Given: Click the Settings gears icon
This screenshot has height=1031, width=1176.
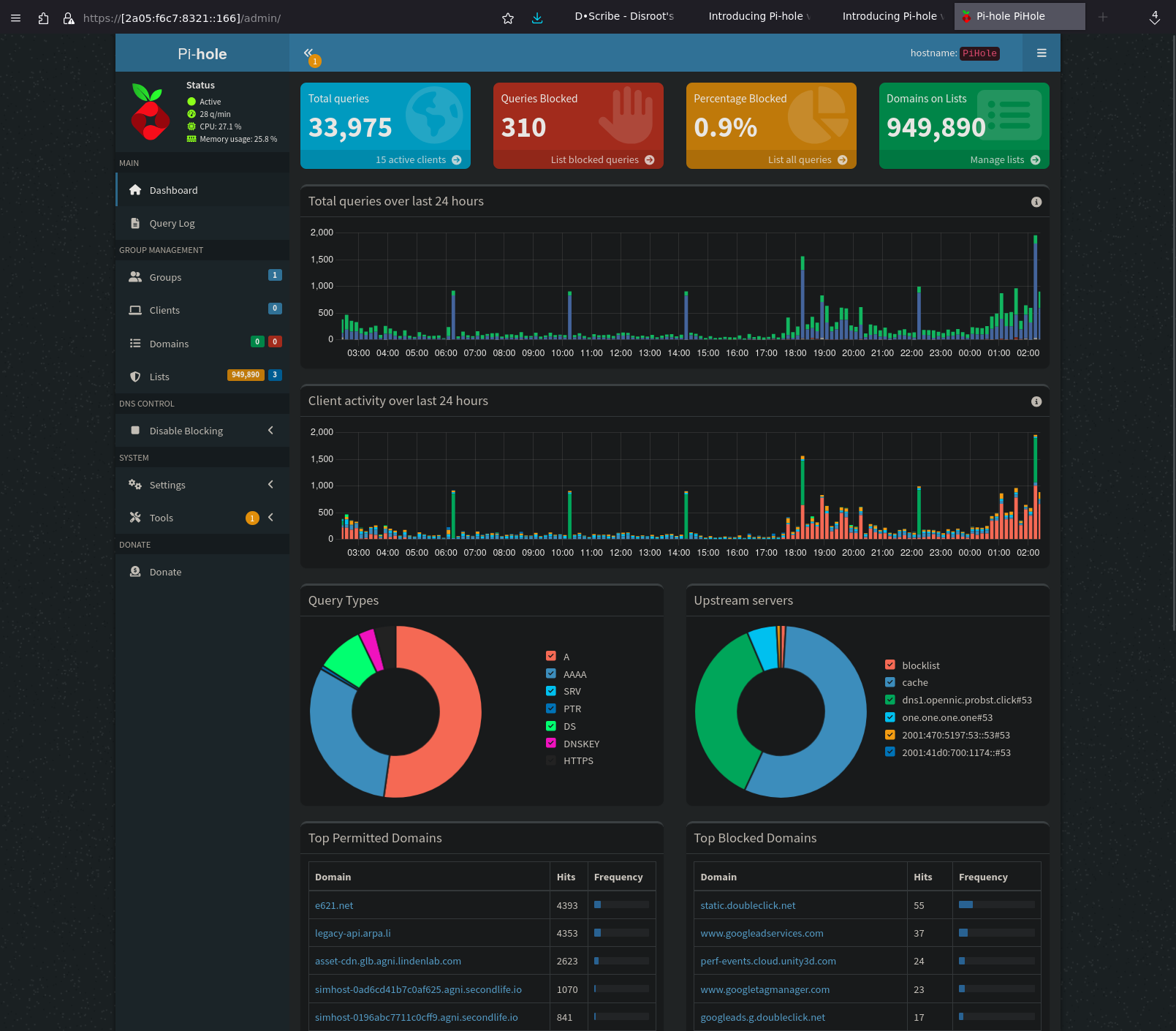Looking at the screenshot, I should (x=135, y=485).
